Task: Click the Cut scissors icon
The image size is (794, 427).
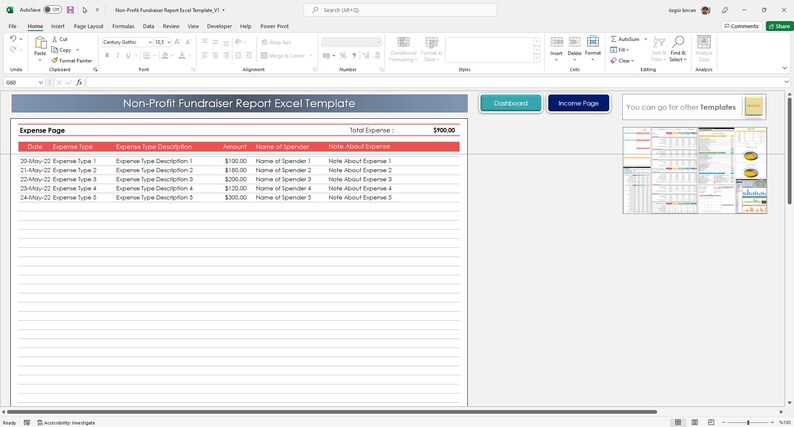Action: pos(55,39)
